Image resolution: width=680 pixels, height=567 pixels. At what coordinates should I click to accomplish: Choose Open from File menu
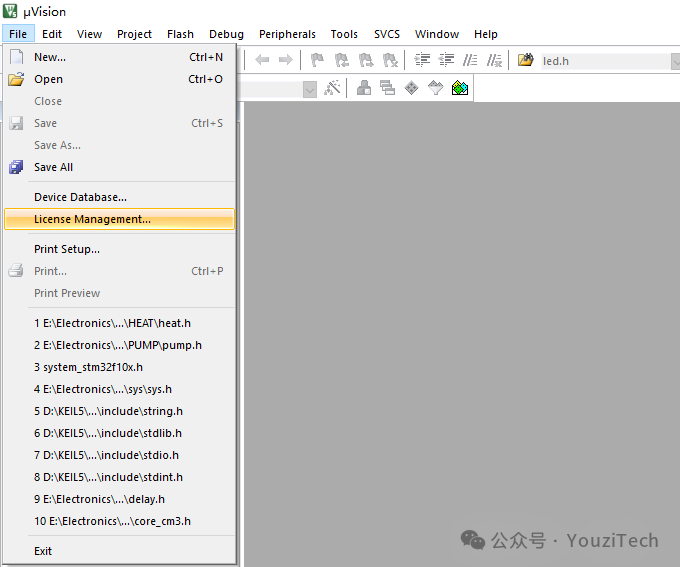(x=120, y=79)
